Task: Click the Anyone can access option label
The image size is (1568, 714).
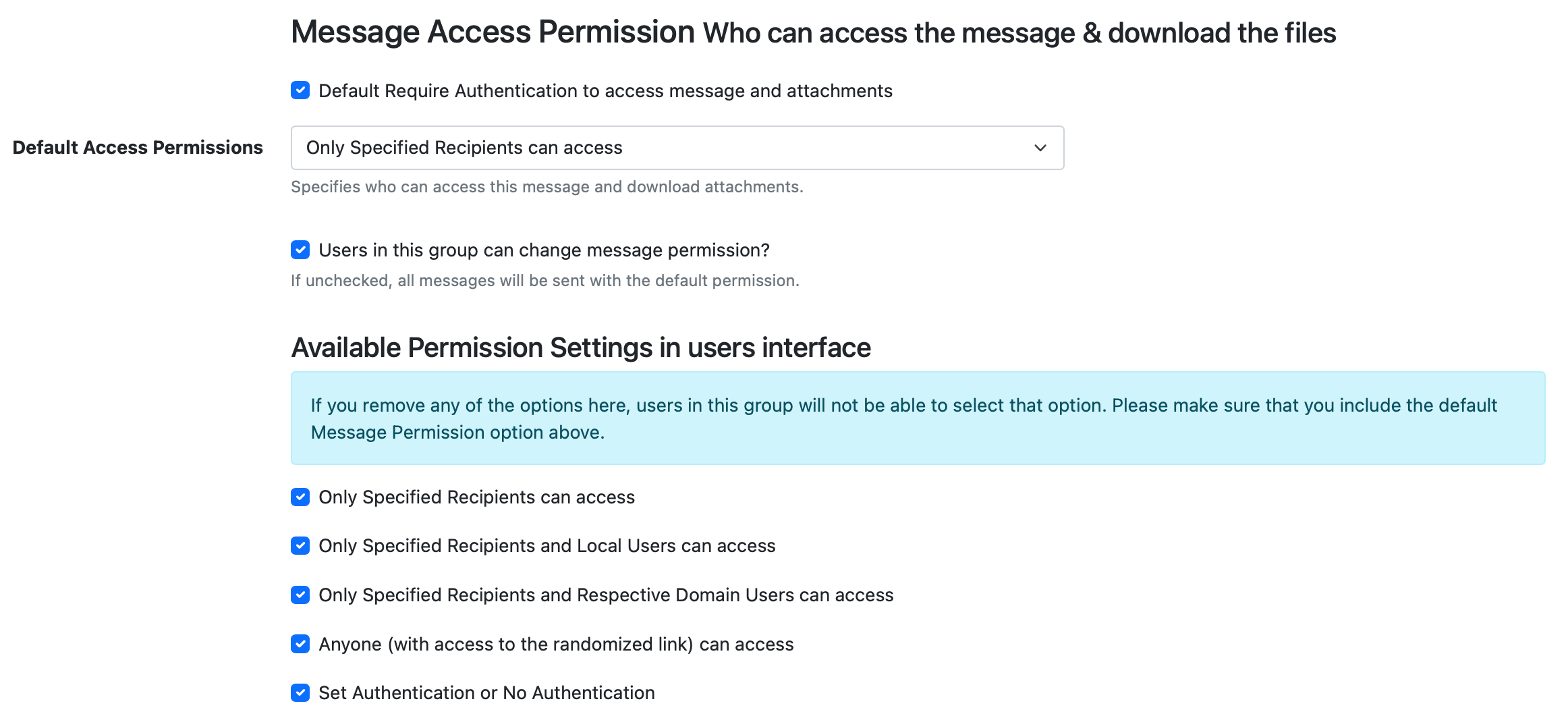Action: 556,644
